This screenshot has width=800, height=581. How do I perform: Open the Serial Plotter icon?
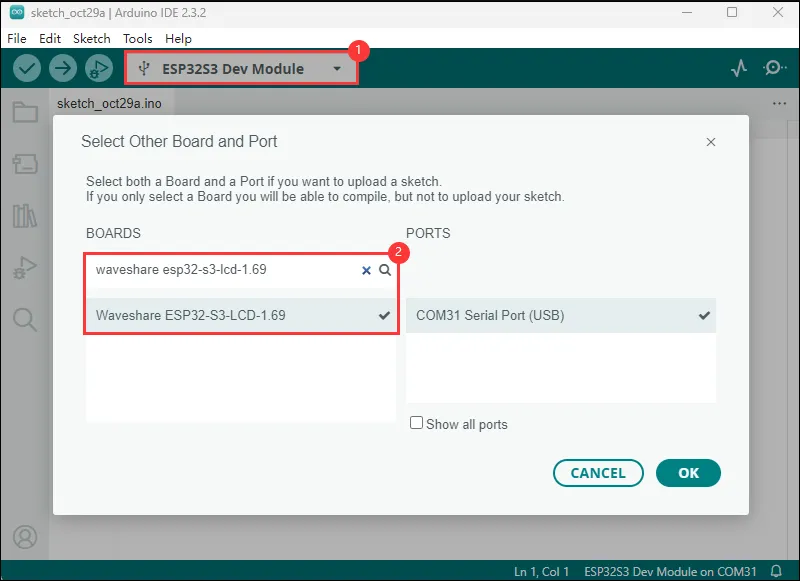coord(739,69)
